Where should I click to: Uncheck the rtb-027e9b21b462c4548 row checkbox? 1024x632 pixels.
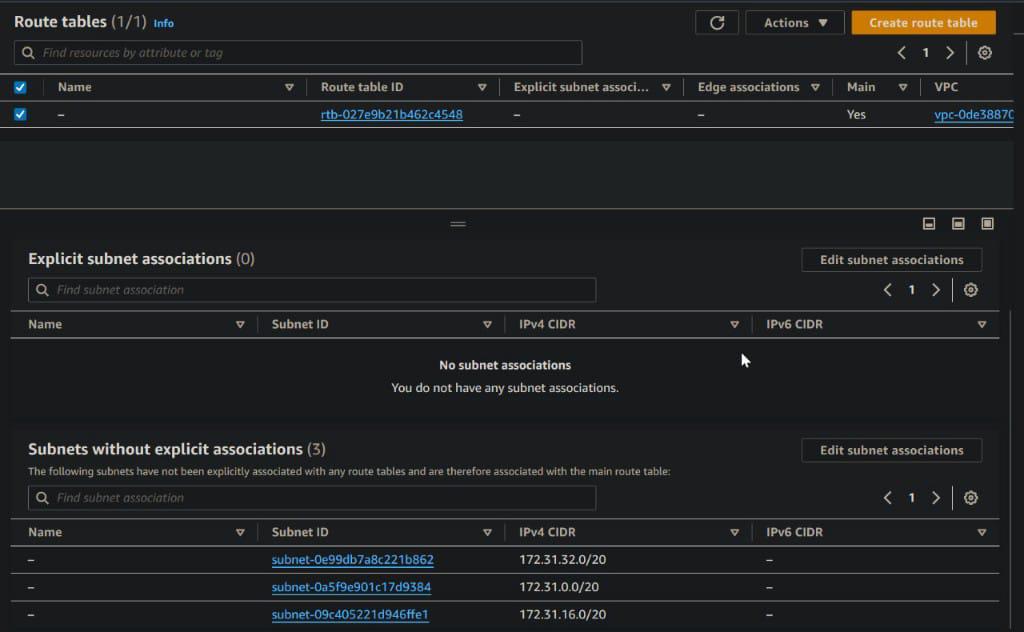[x=20, y=115]
